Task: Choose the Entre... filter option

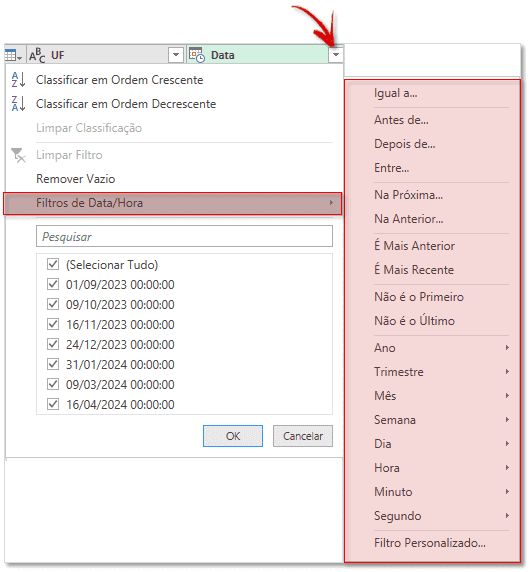Action: coord(392,168)
